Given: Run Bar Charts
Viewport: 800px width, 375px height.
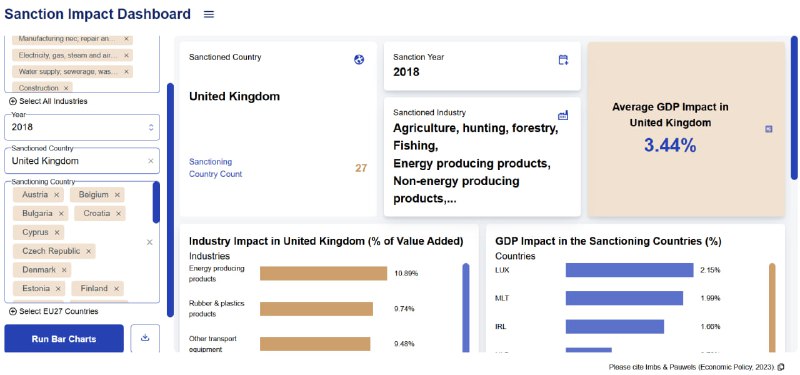Looking at the screenshot, I should pyautogui.click(x=64, y=339).
